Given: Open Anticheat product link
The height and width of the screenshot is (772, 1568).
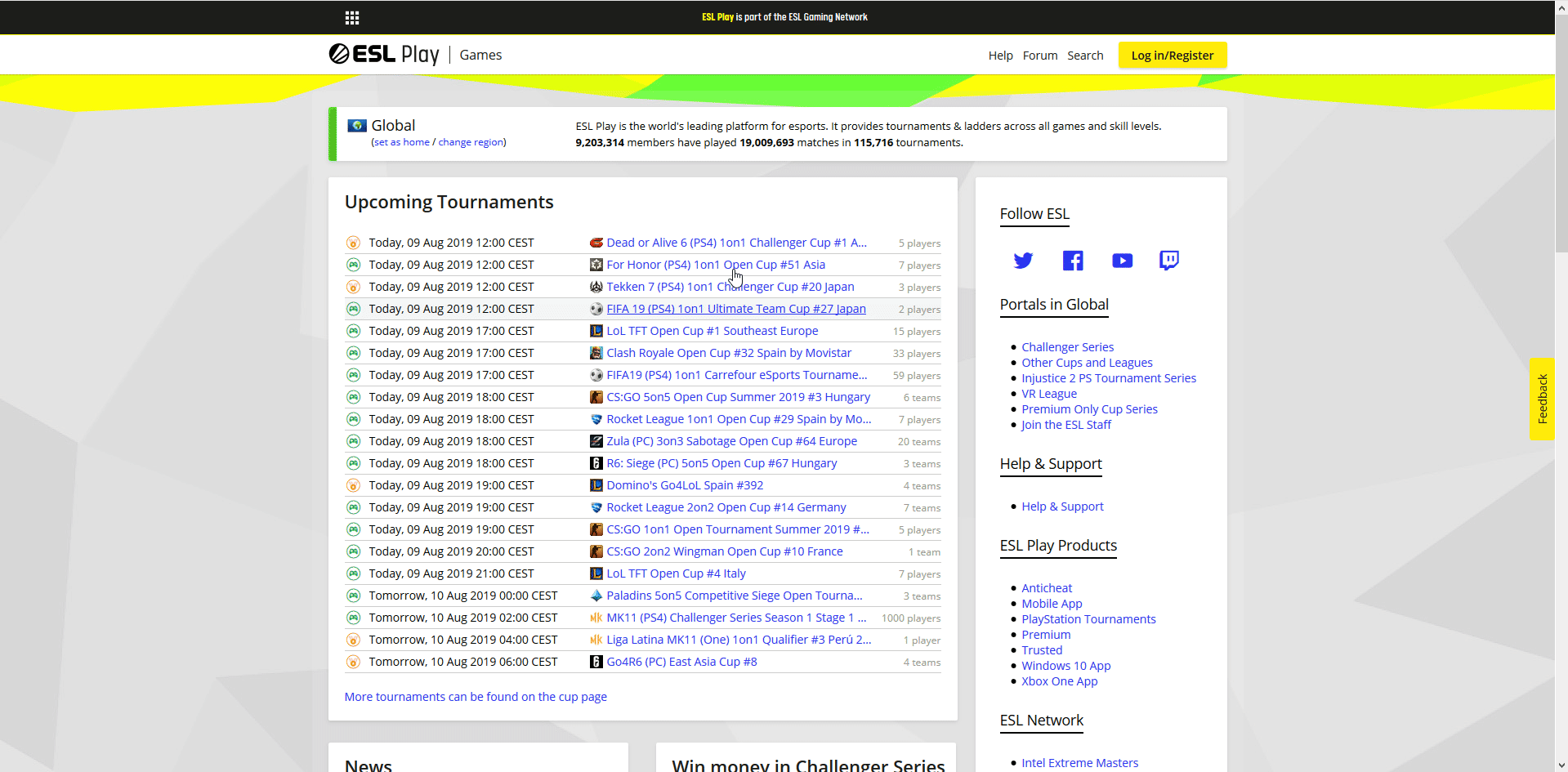Looking at the screenshot, I should tap(1047, 588).
